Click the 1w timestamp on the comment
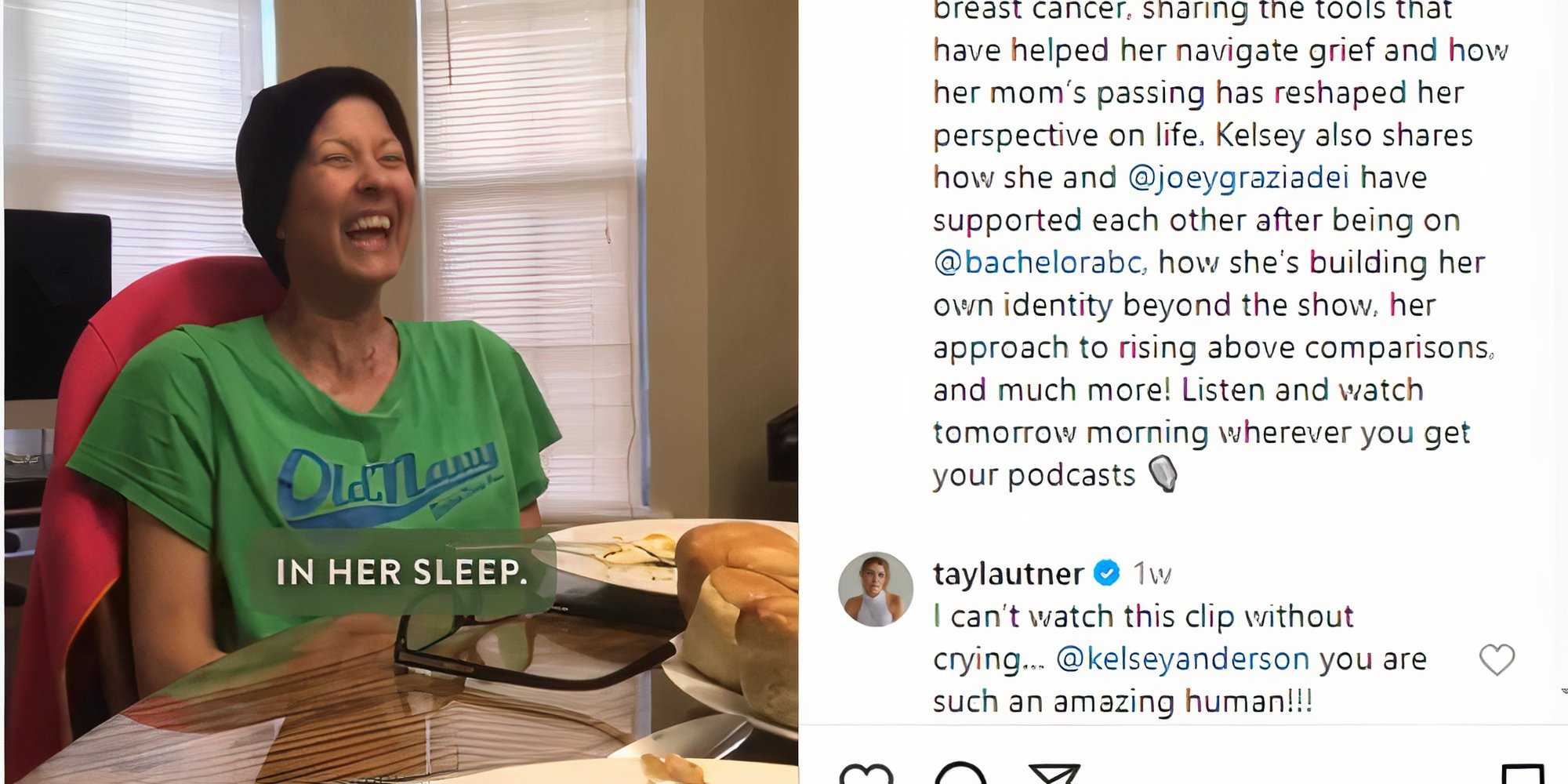Screen dimensions: 1568x784 click(x=1152, y=574)
